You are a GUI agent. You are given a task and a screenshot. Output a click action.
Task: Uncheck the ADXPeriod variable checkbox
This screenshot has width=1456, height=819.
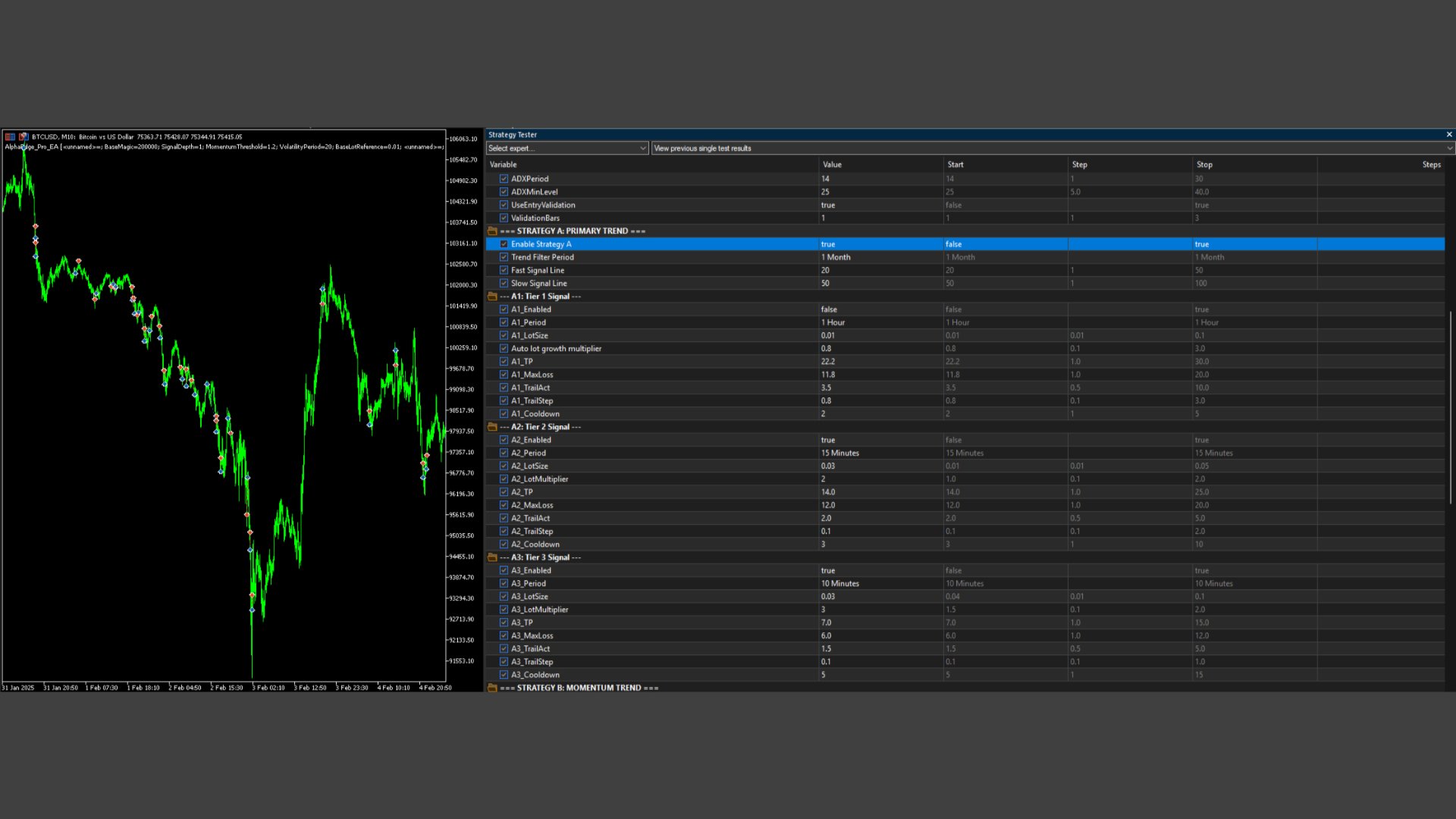pyautogui.click(x=504, y=179)
